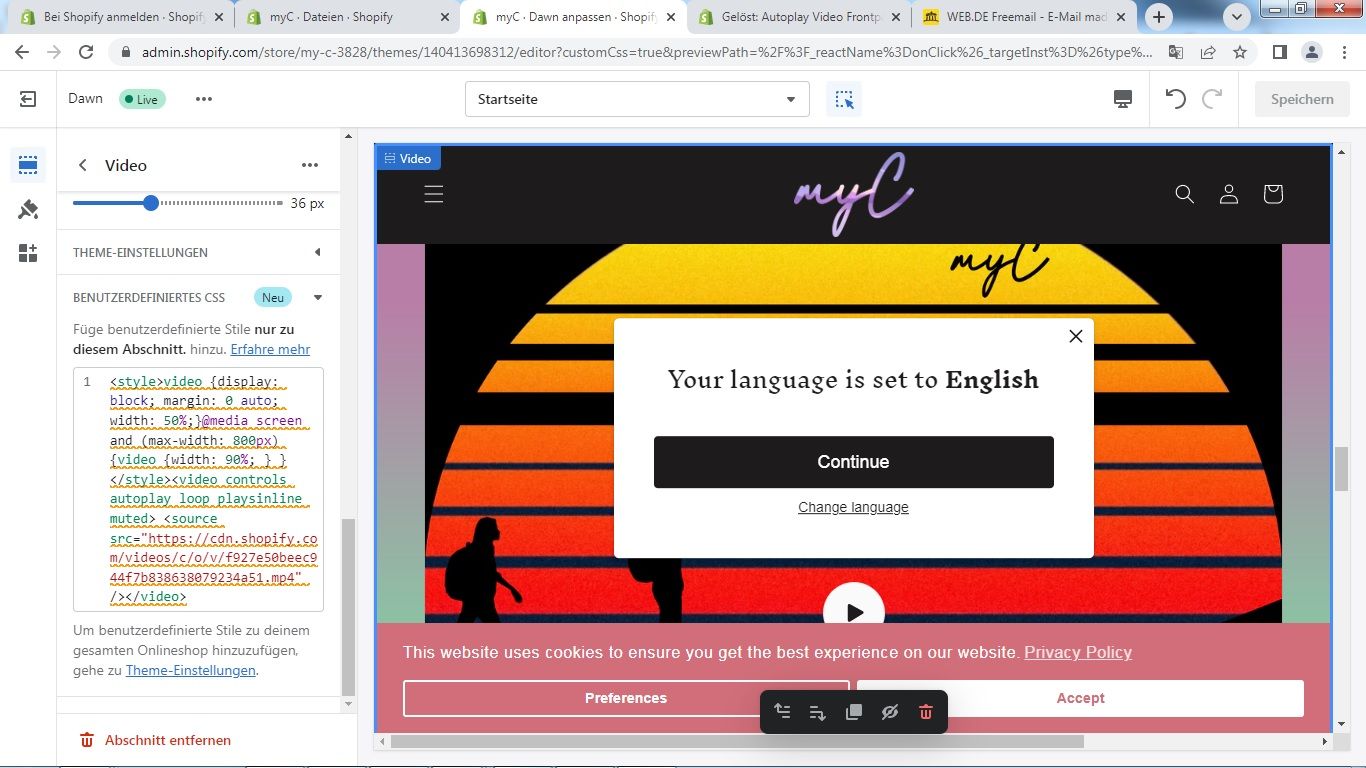Open the account icon in store header
Viewport: 1366px width, 768px height.
pos(1229,194)
